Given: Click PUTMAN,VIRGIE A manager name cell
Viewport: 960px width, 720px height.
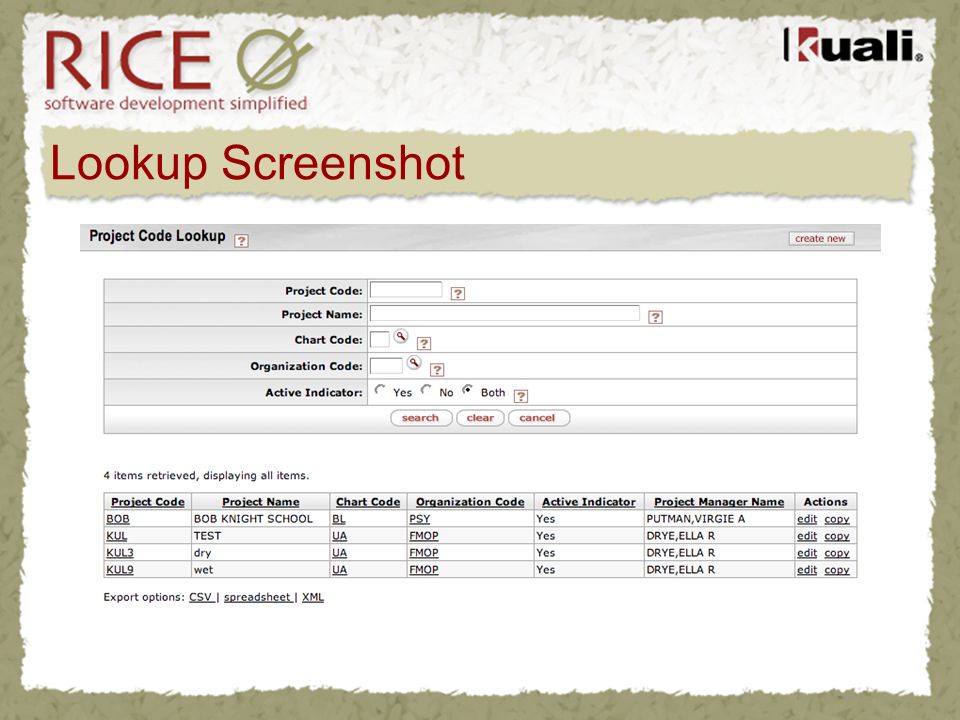Looking at the screenshot, I should point(696,519).
